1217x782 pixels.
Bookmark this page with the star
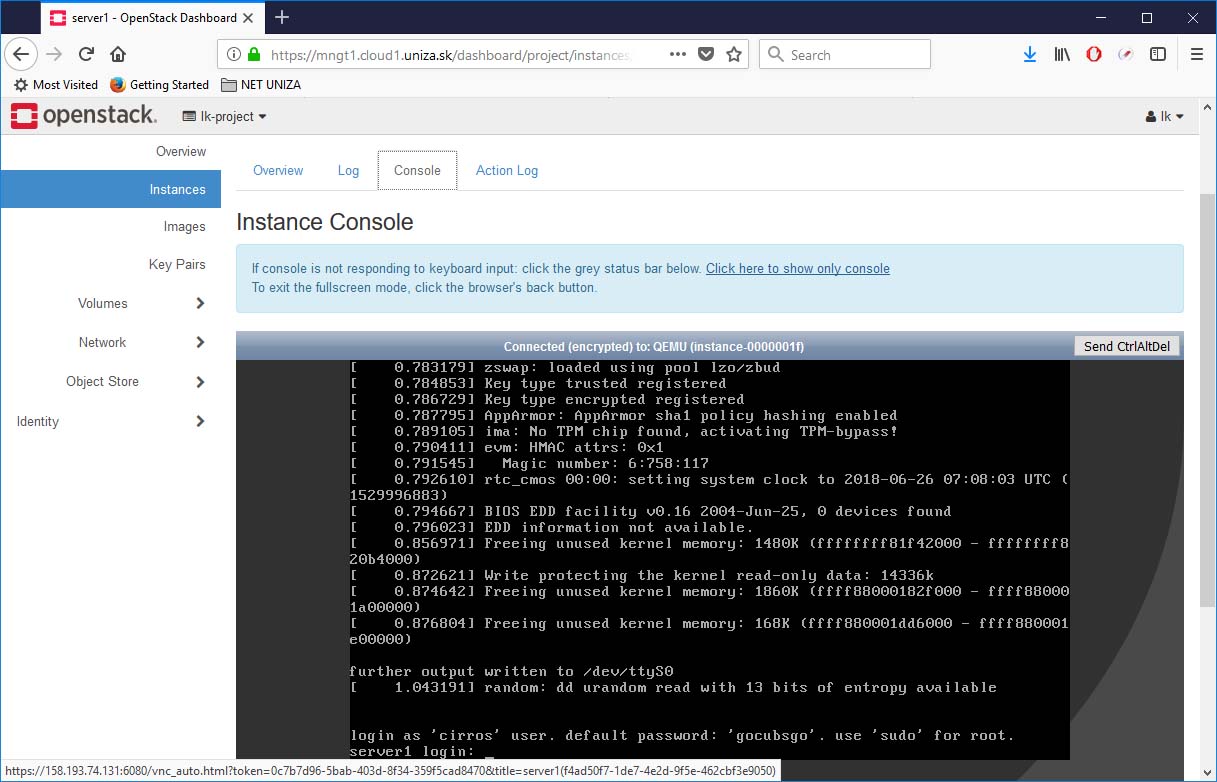[734, 55]
